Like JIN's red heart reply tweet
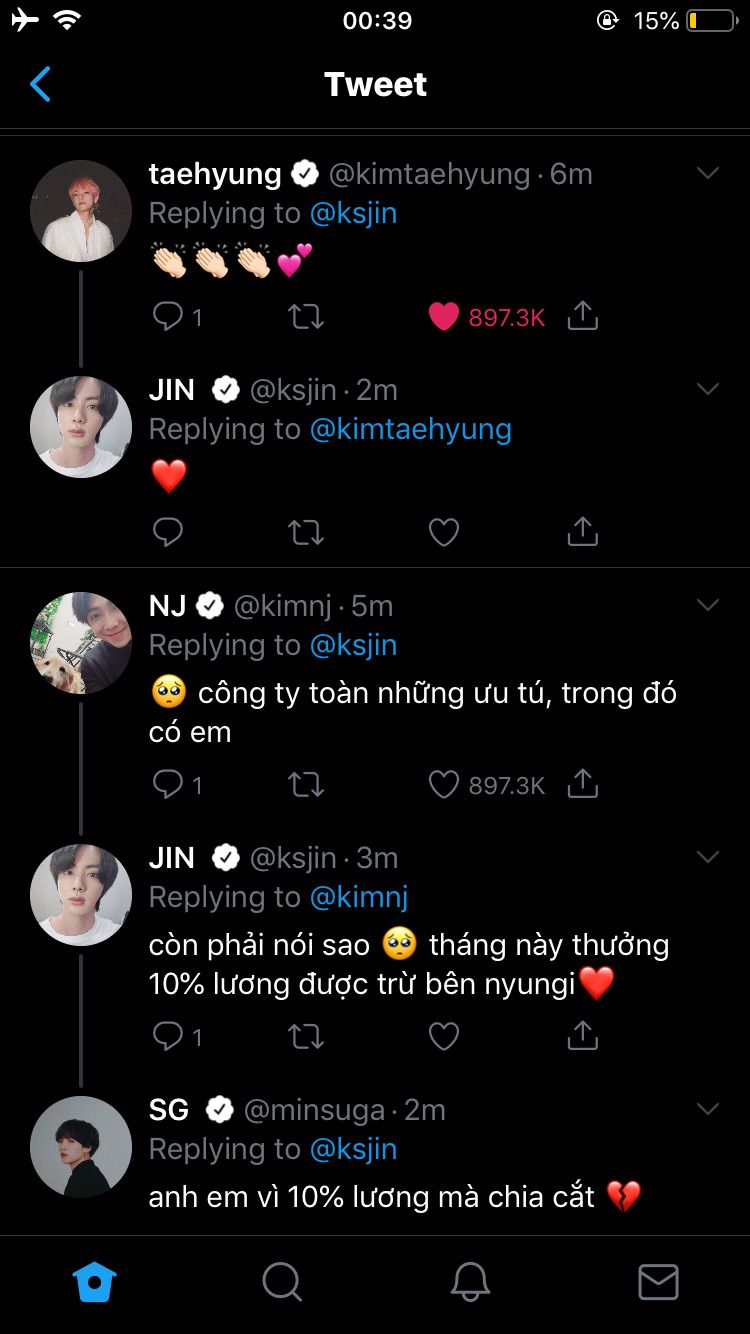Viewport: 750px width, 1334px height. click(444, 533)
